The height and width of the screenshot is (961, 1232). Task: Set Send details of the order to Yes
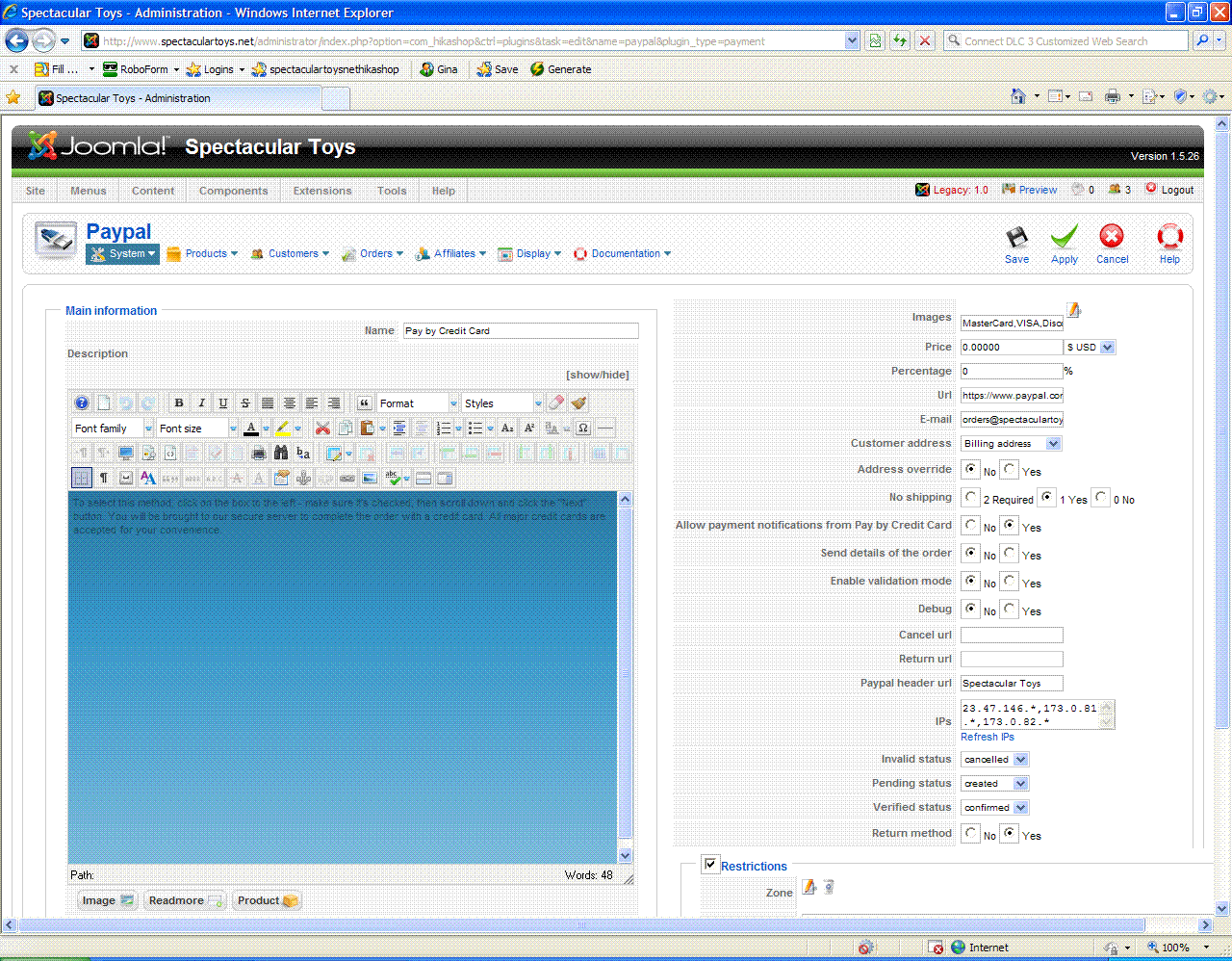click(1009, 553)
